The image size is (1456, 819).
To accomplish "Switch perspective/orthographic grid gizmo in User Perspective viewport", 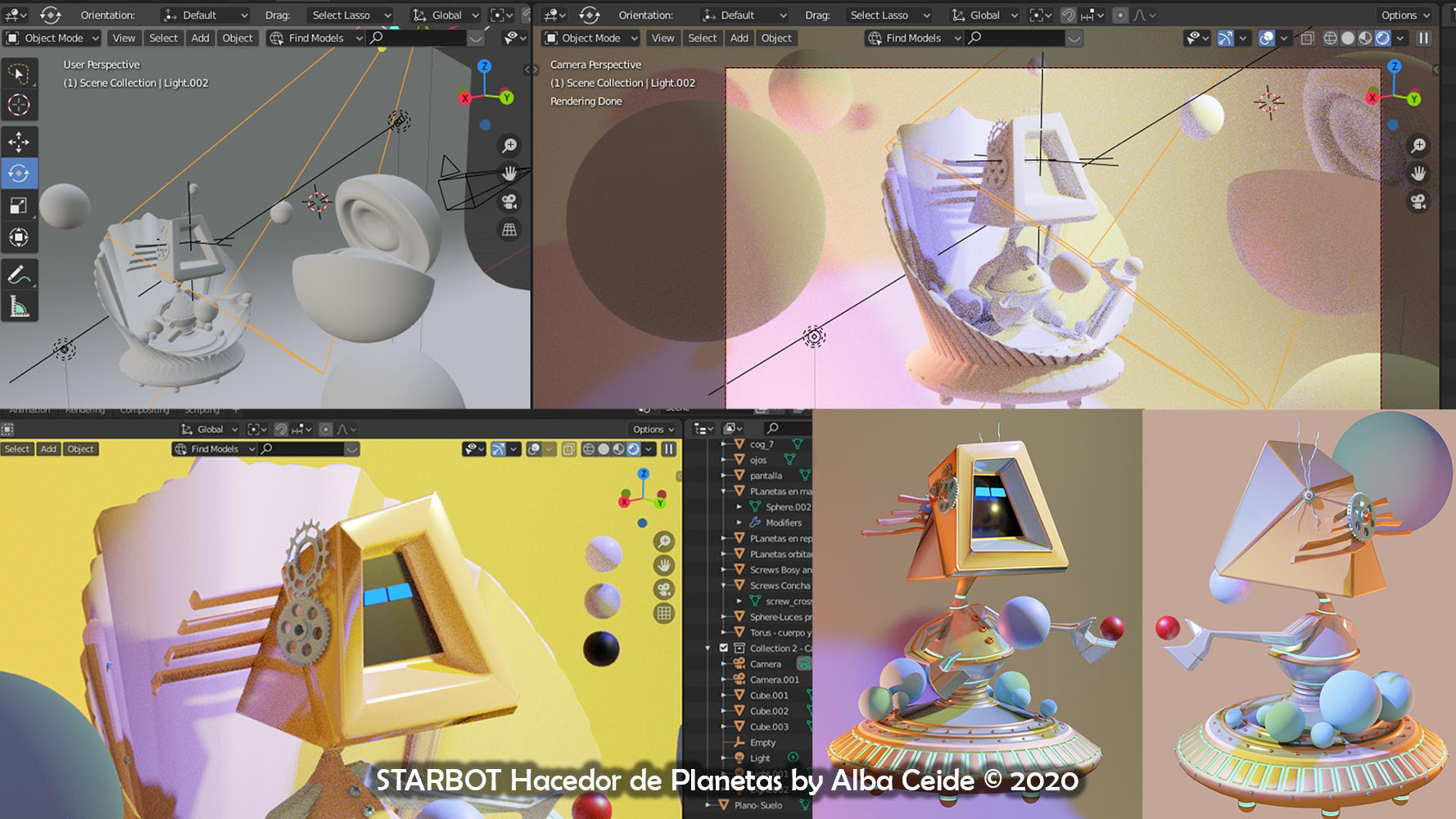I will 509,230.
